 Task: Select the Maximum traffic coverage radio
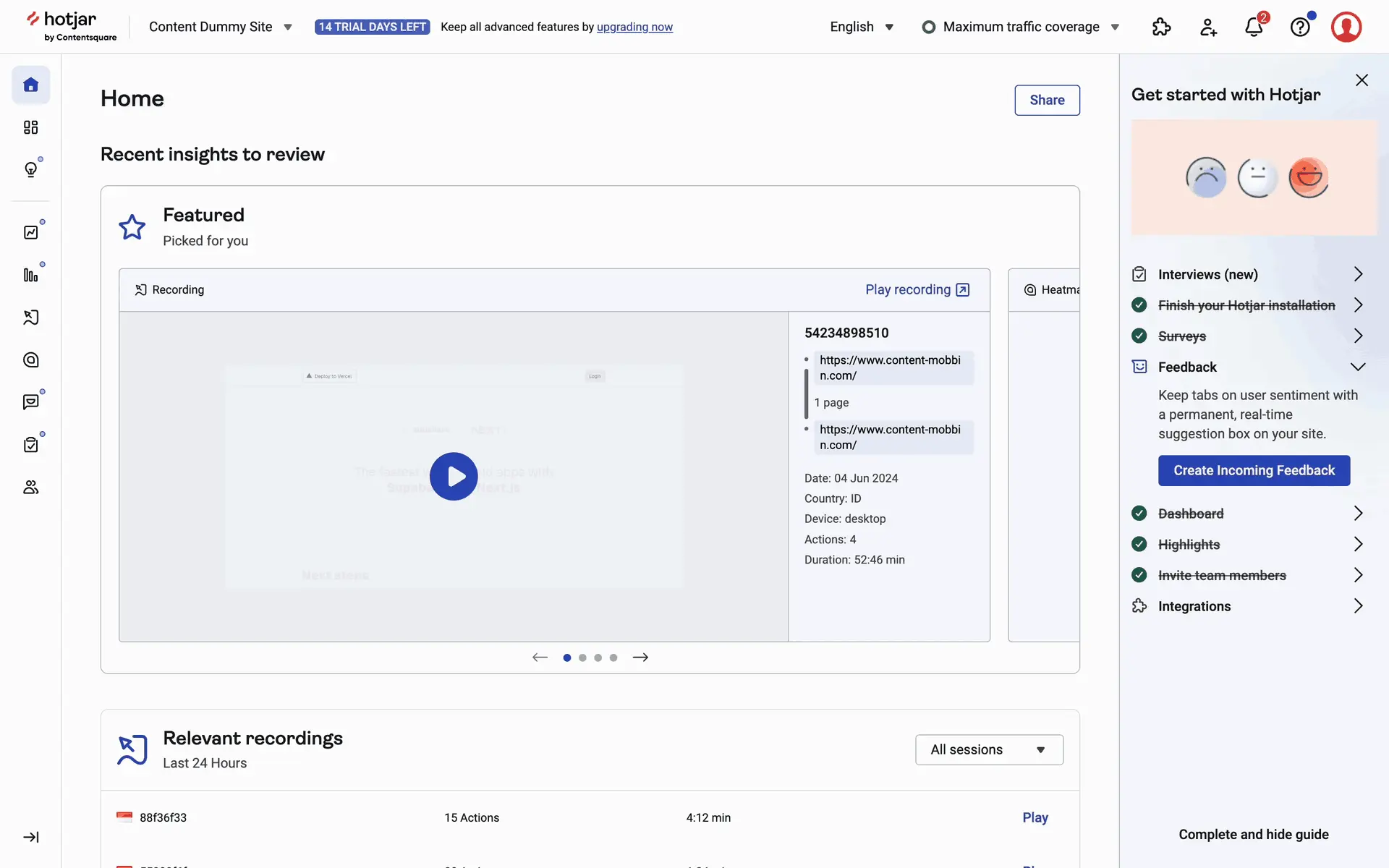click(929, 27)
